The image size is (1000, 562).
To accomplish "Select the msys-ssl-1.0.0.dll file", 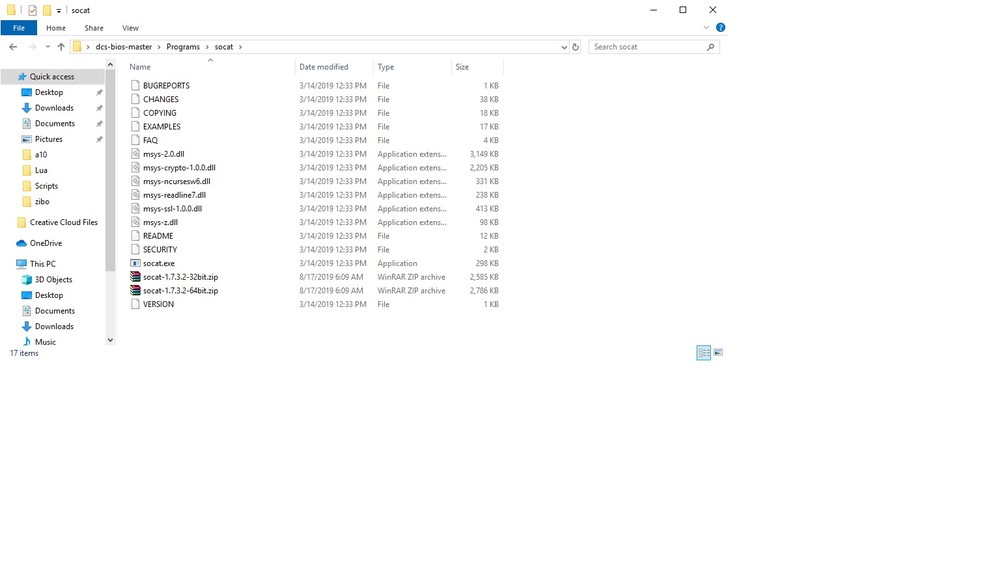I will click(172, 209).
